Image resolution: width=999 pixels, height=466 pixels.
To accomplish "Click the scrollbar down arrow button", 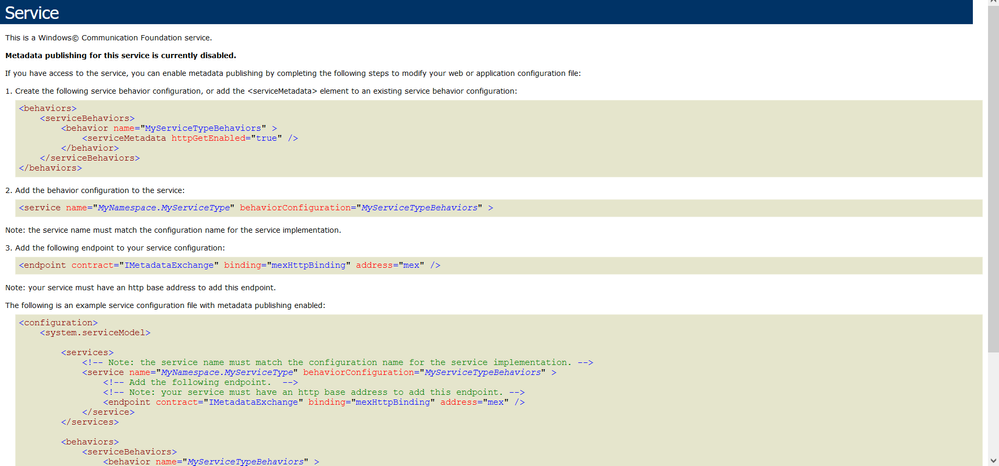I will click(993, 460).
